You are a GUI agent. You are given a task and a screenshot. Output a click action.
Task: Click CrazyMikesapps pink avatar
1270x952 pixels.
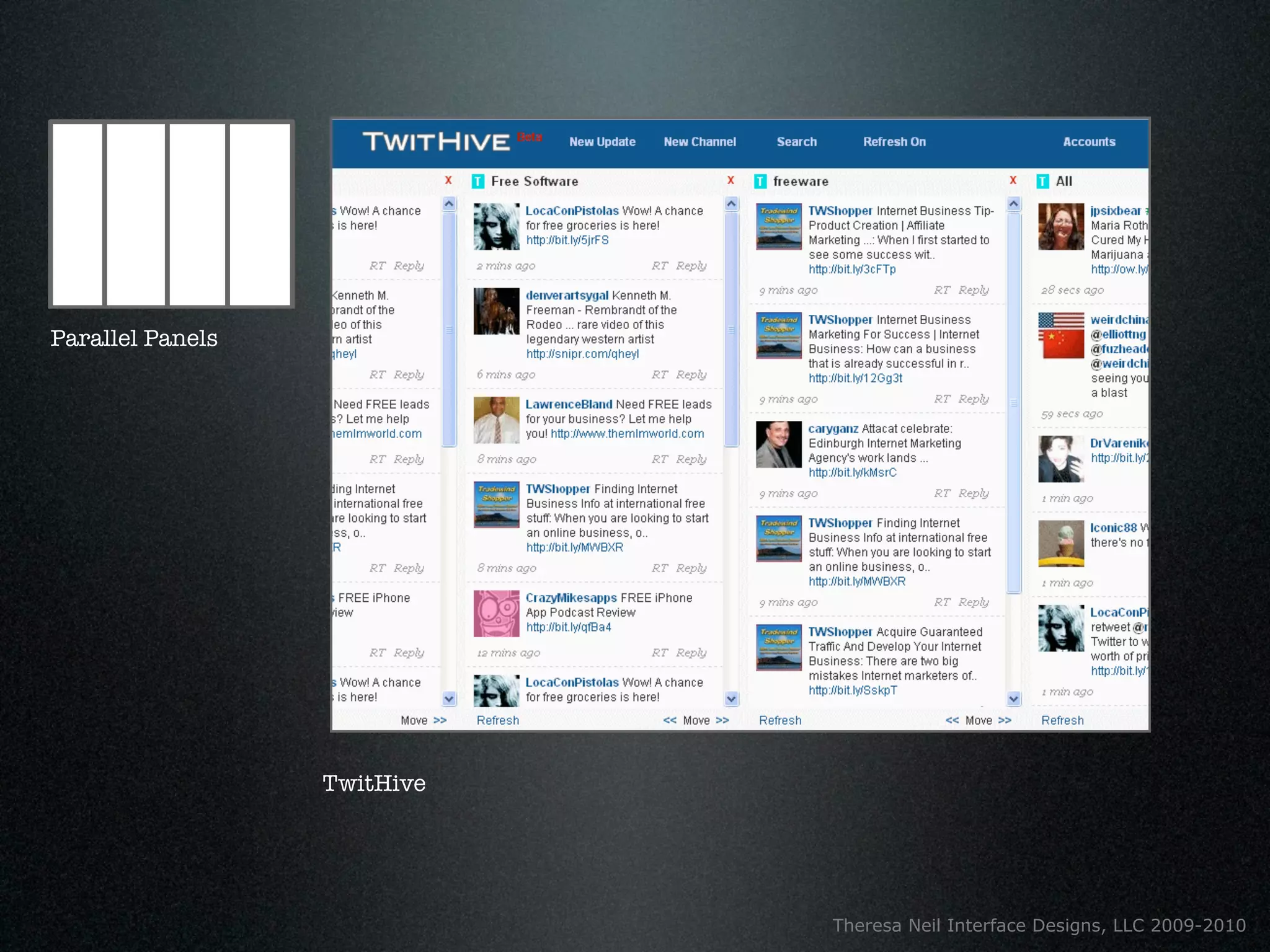pyautogui.click(x=496, y=614)
